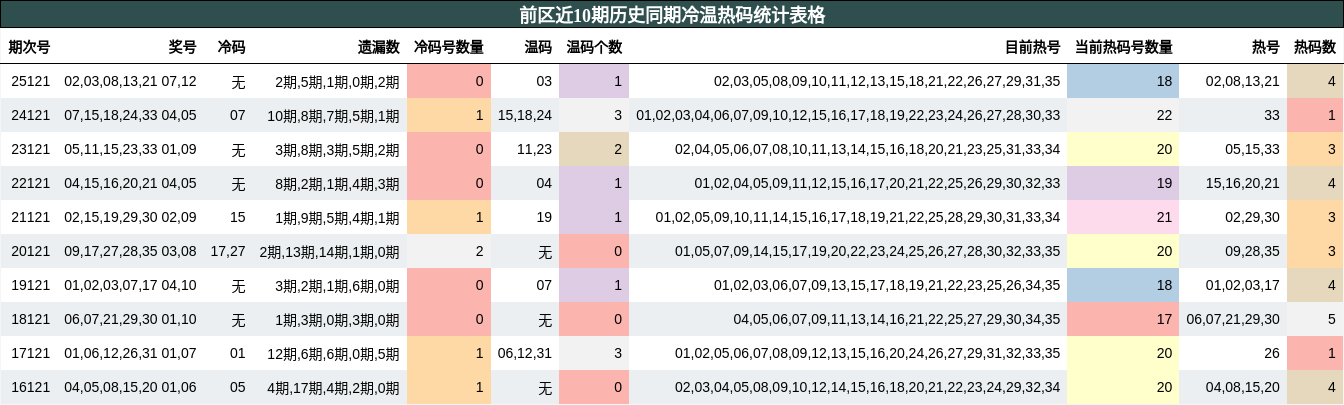The height and width of the screenshot is (405, 1344).
Task: Click hot number cell 02,08,13,21
Action: click(1243, 81)
